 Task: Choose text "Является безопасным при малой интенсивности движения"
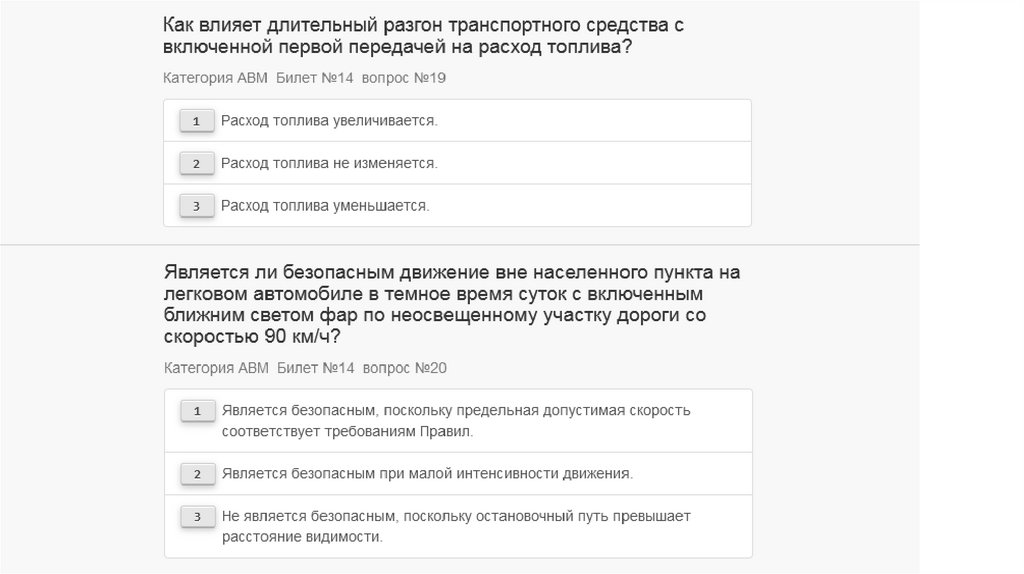(427, 474)
